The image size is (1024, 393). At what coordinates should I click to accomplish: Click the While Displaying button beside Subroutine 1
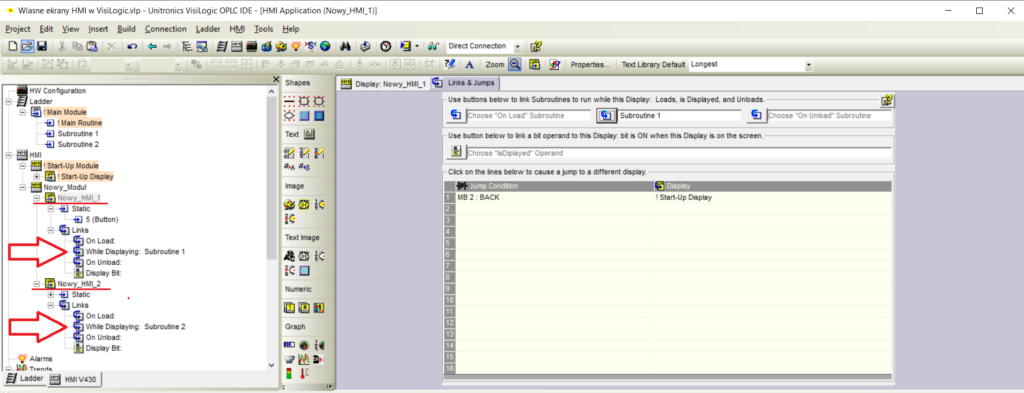(x=606, y=116)
